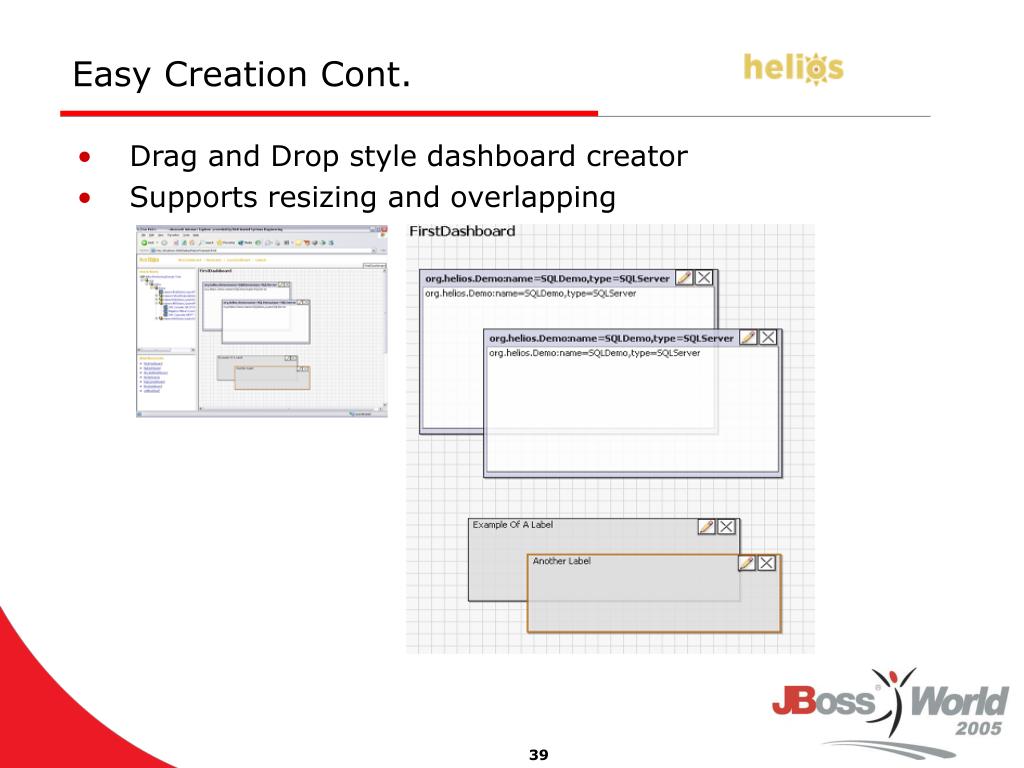
Task: Select the 'FirstDashboard' title text
Action: click(462, 231)
